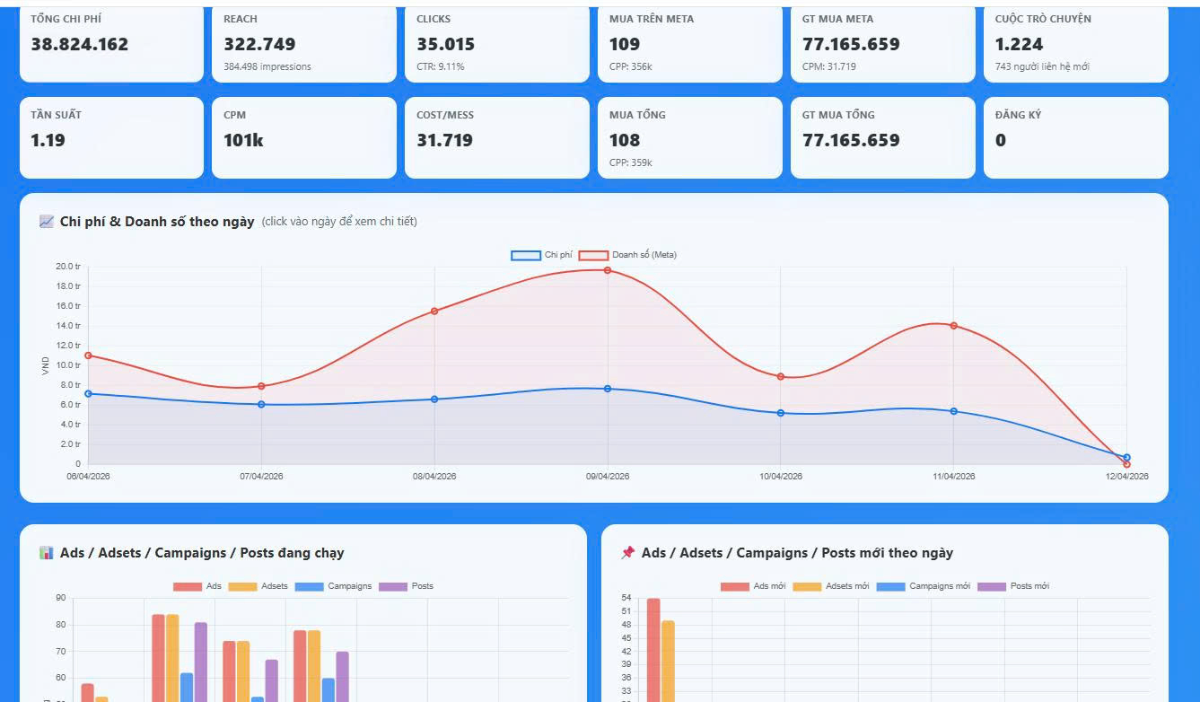Click the x-axis date label 12/04/2026
1200x702 pixels.
point(1127,476)
